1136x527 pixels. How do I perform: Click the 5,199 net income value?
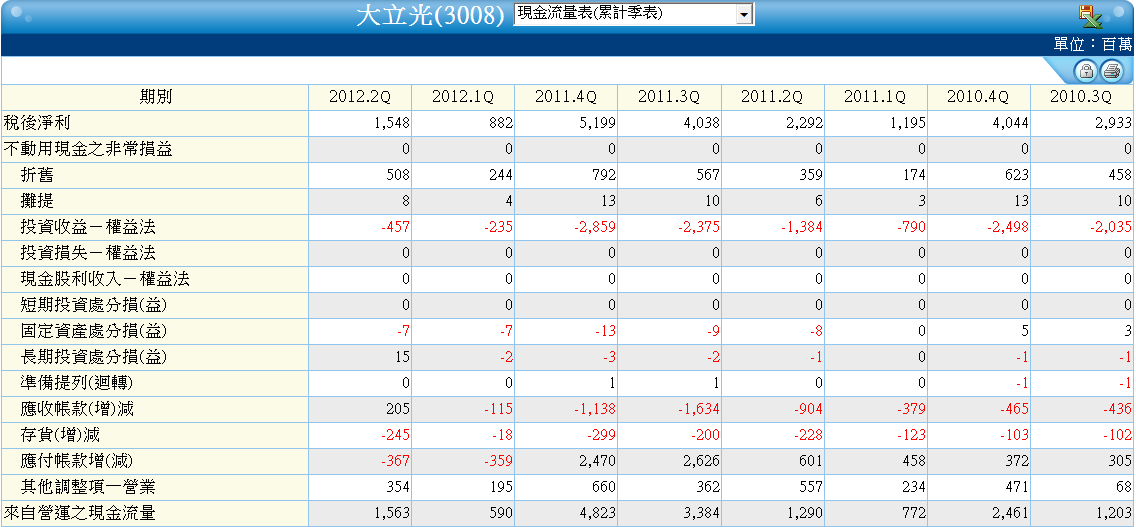point(598,123)
